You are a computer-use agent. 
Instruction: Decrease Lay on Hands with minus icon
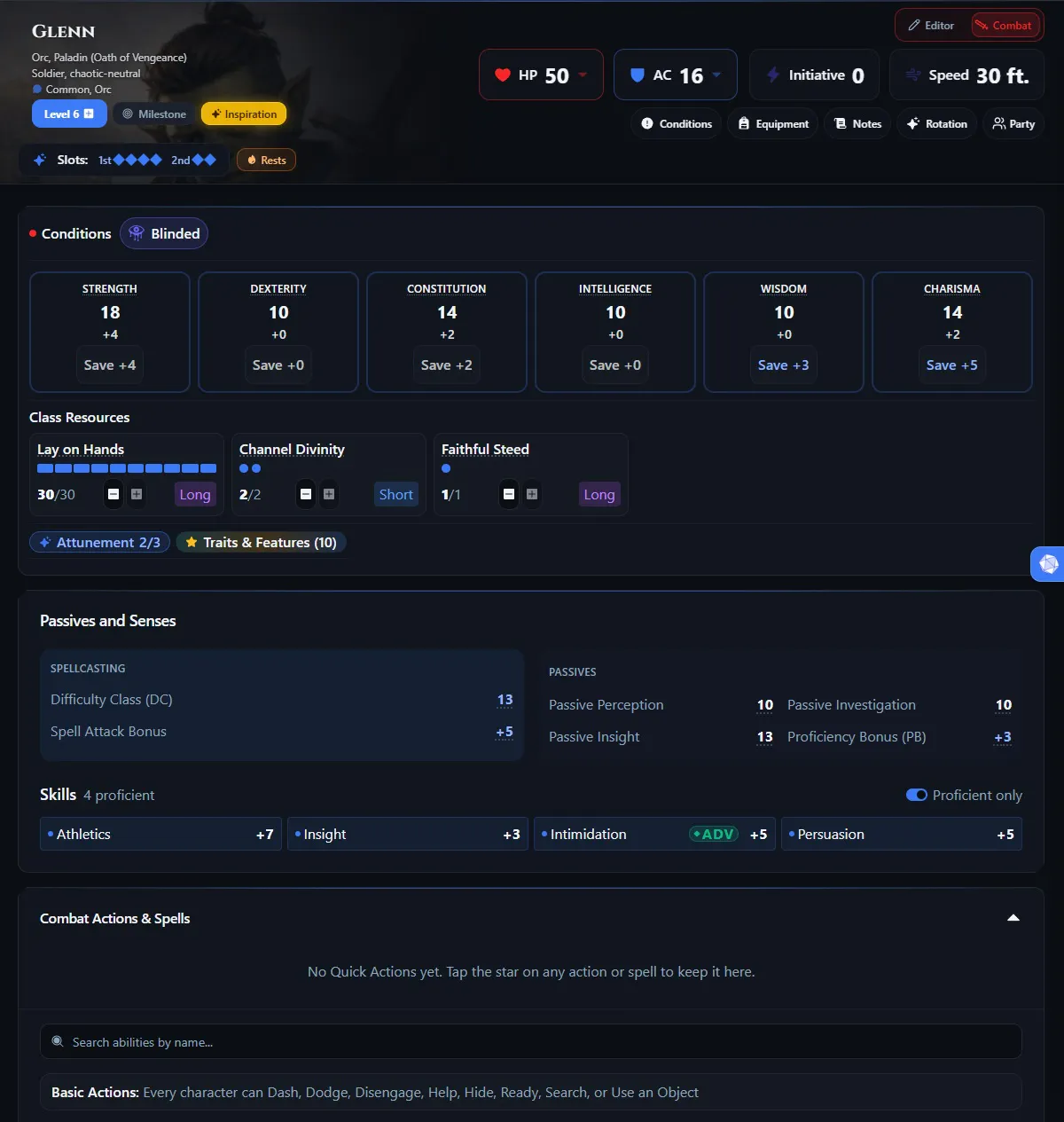tap(113, 494)
